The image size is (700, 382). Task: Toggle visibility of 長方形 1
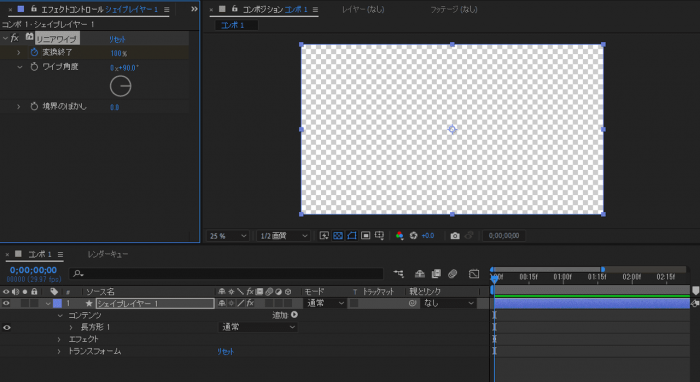[6, 328]
